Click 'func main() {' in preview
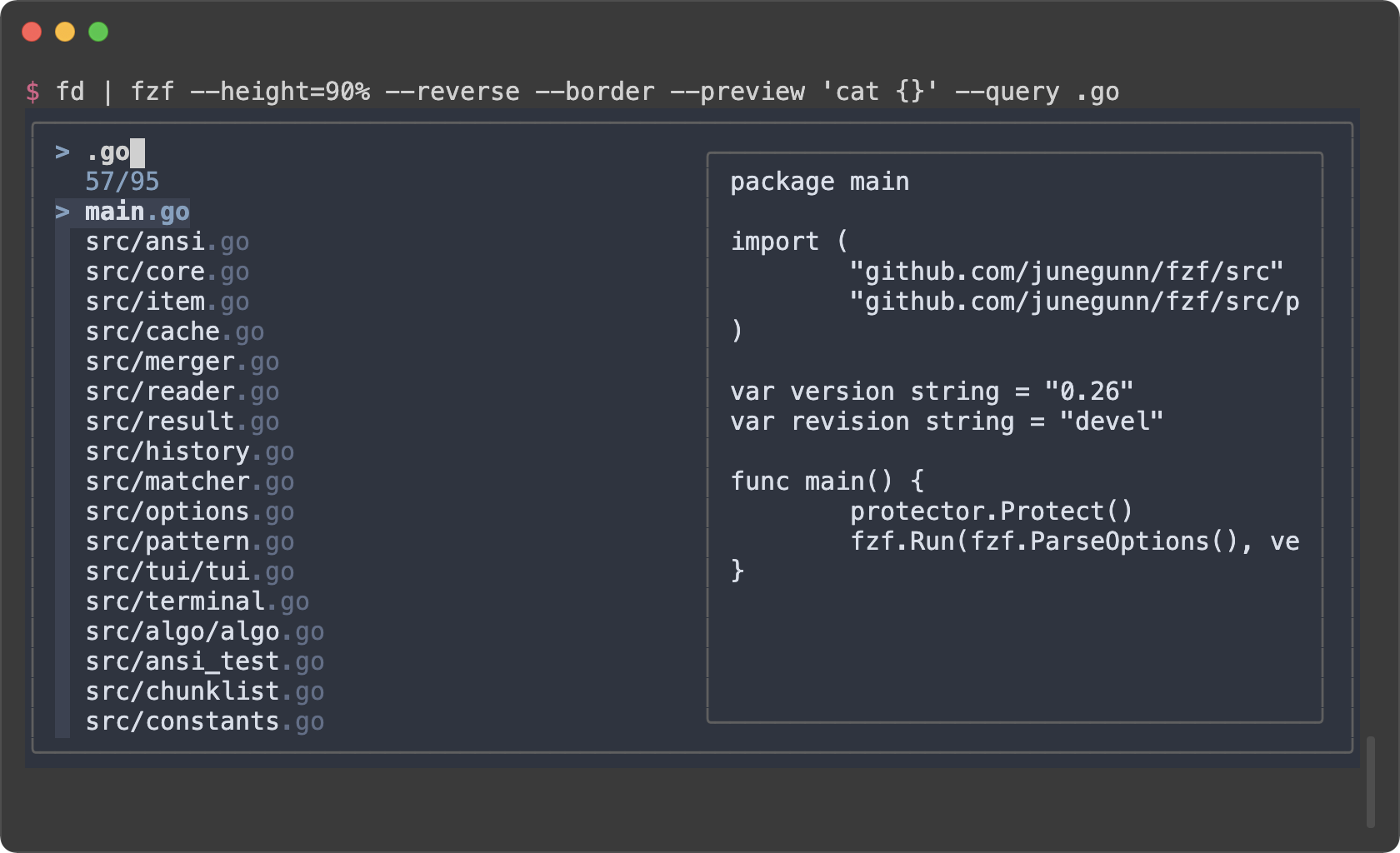The height and width of the screenshot is (853, 1400). [827, 481]
